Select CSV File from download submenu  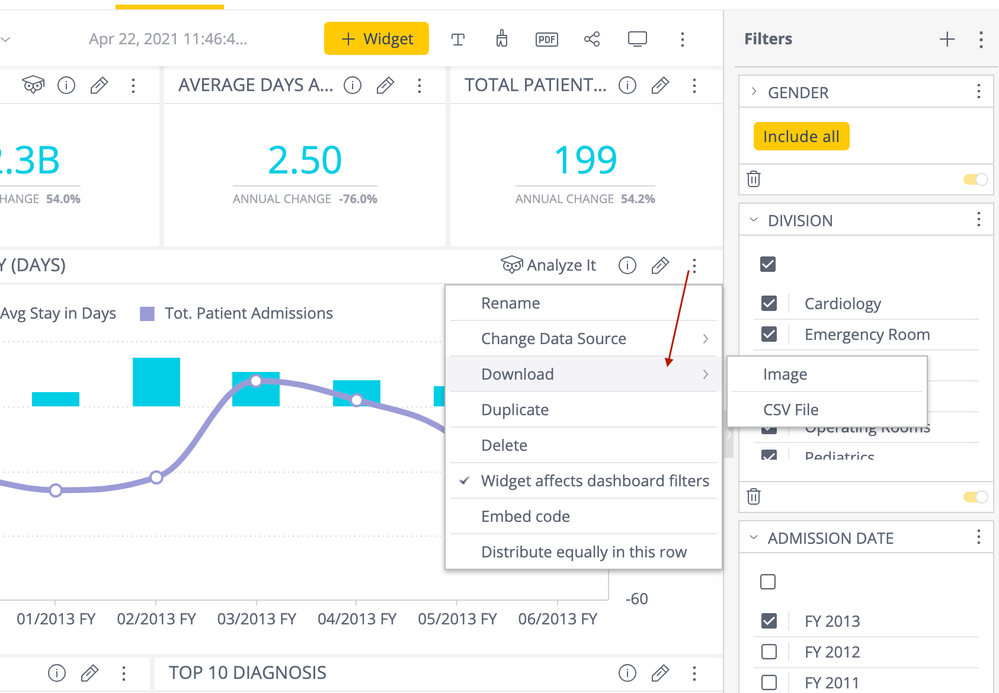(x=791, y=410)
